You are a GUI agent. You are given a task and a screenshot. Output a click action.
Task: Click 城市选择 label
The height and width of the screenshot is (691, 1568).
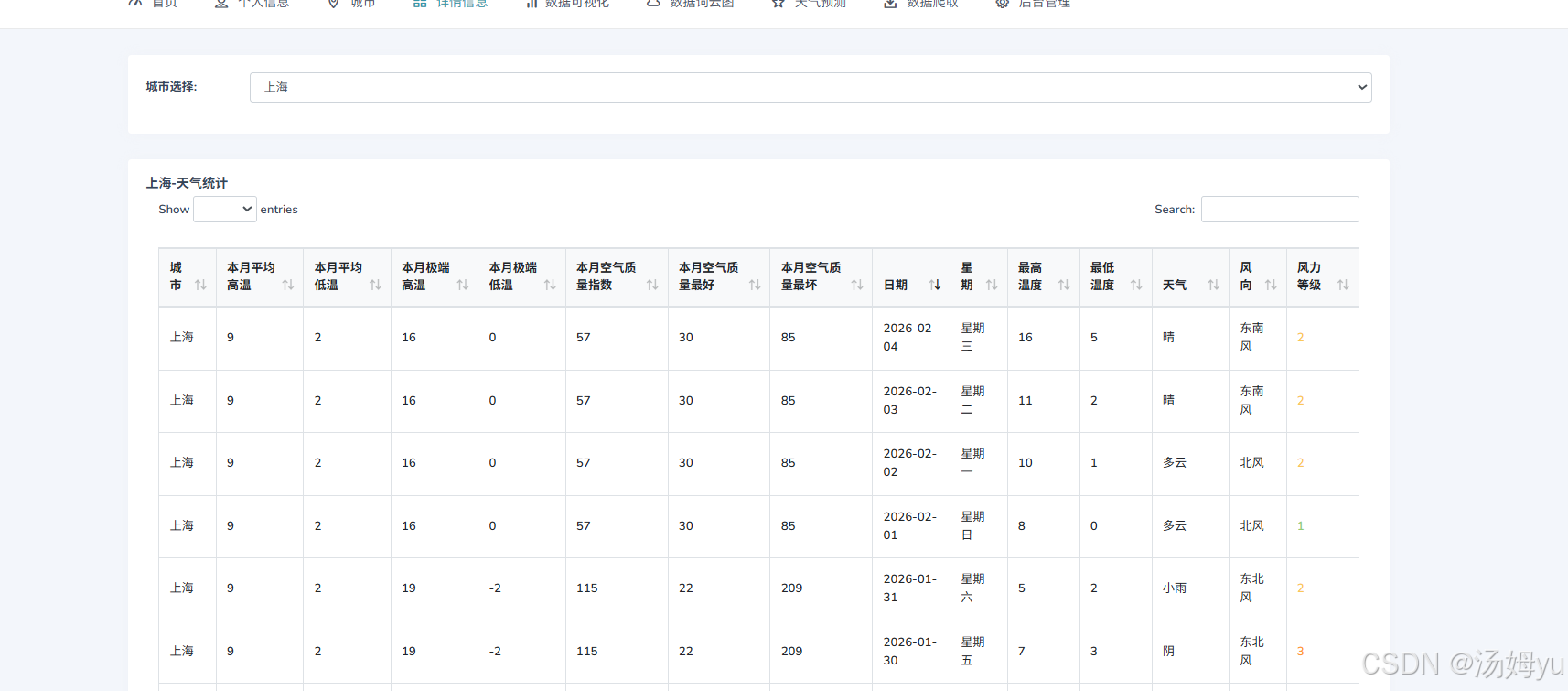click(171, 87)
